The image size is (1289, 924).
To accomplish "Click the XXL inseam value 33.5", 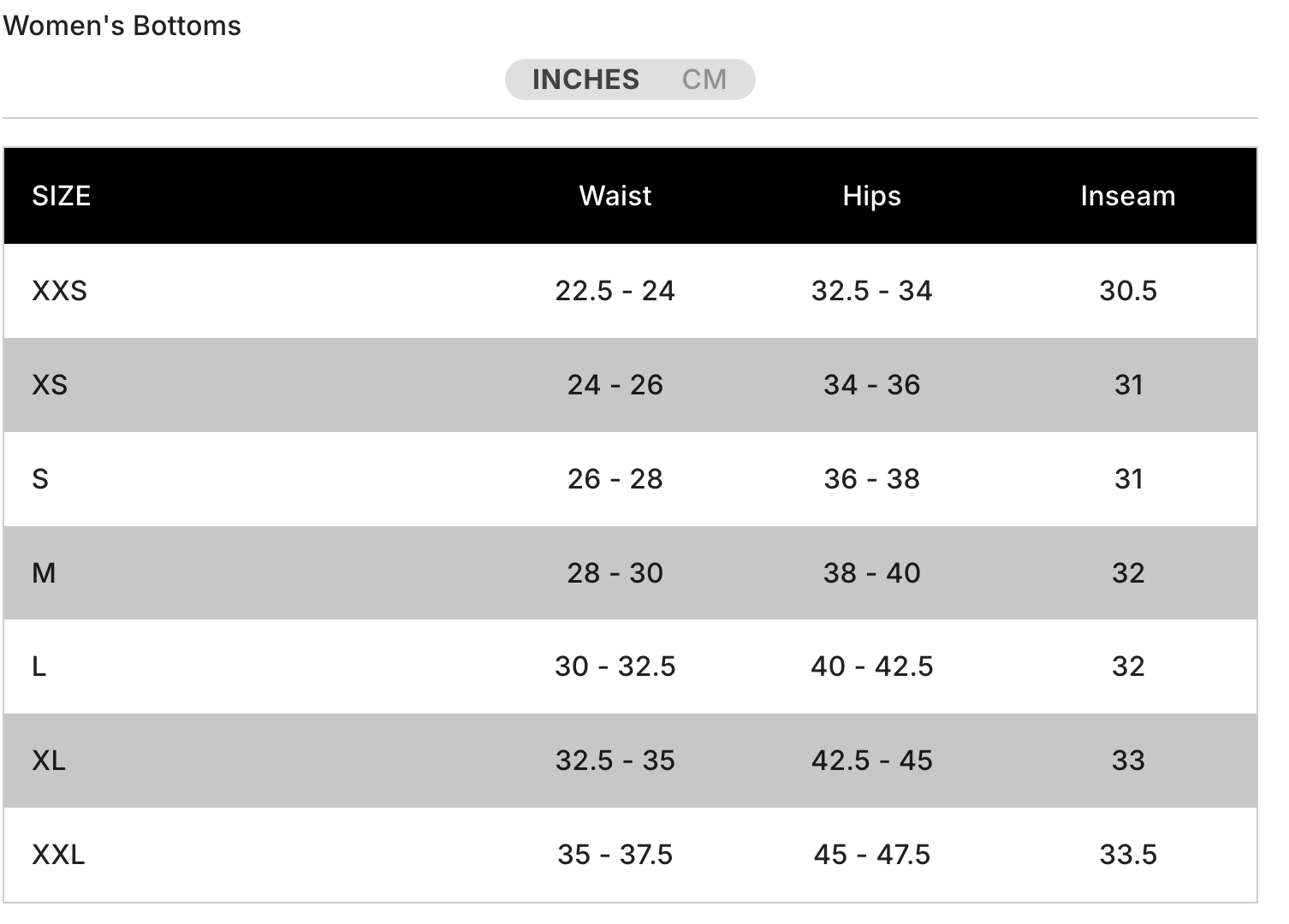I will [1127, 855].
